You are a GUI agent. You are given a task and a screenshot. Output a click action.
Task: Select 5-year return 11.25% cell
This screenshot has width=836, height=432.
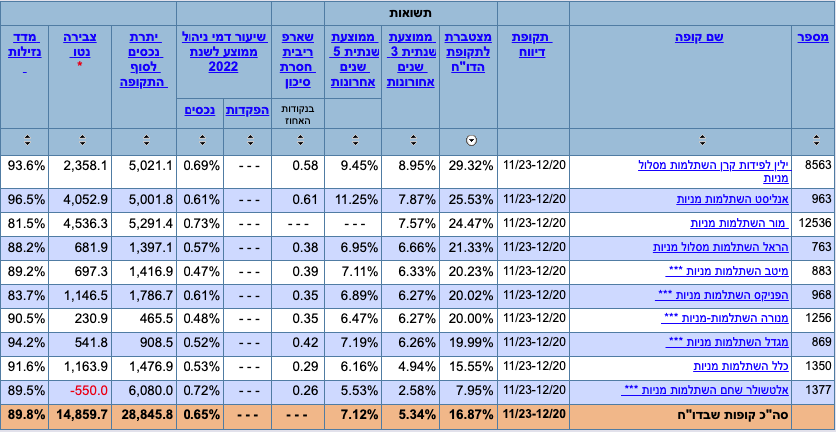[353, 200]
